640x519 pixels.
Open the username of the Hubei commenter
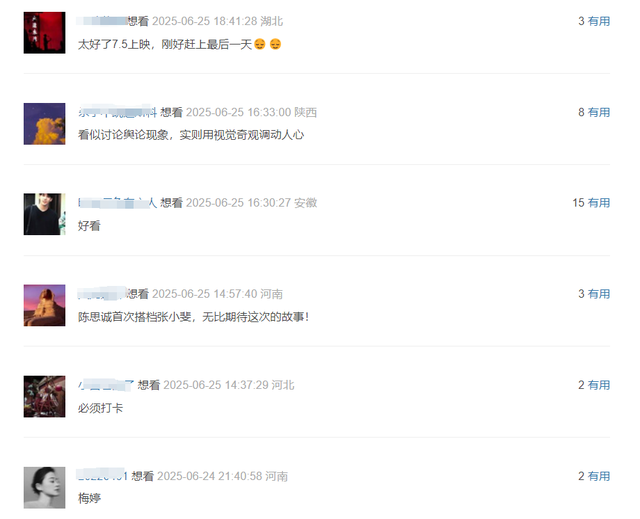pyautogui.click(x=102, y=21)
